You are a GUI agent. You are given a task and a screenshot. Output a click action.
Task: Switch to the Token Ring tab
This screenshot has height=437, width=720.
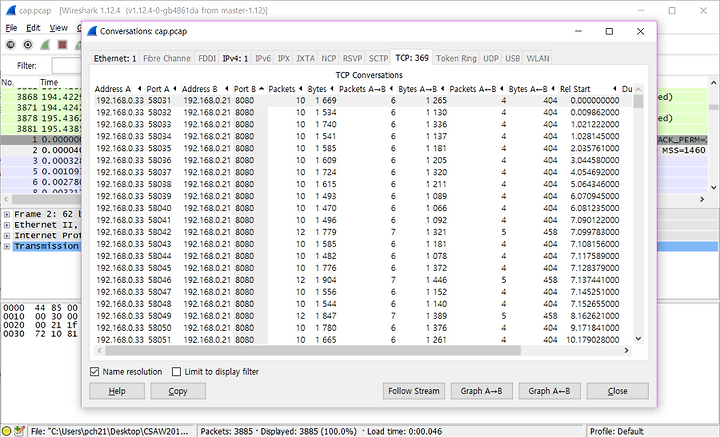[x=456, y=58]
